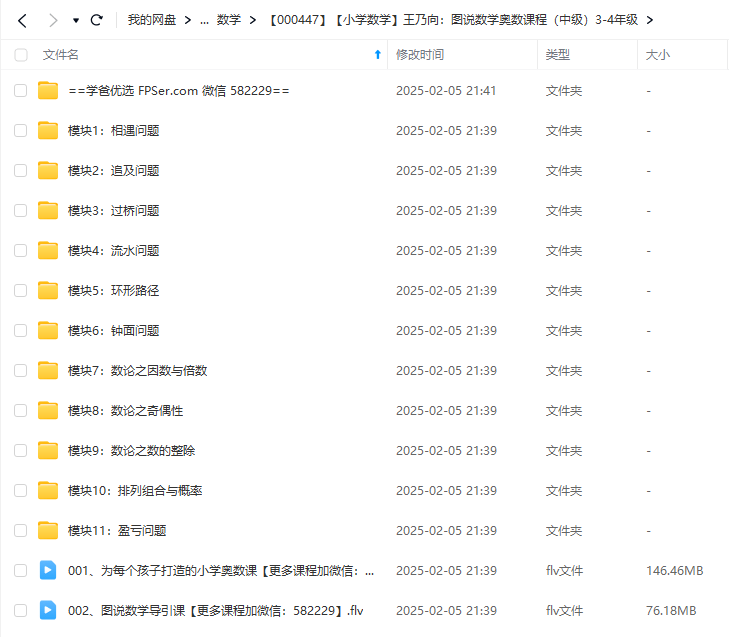The image size is (729, 637).
Task: Select the name 模块5:环形路径
Action: click(113, 290)
